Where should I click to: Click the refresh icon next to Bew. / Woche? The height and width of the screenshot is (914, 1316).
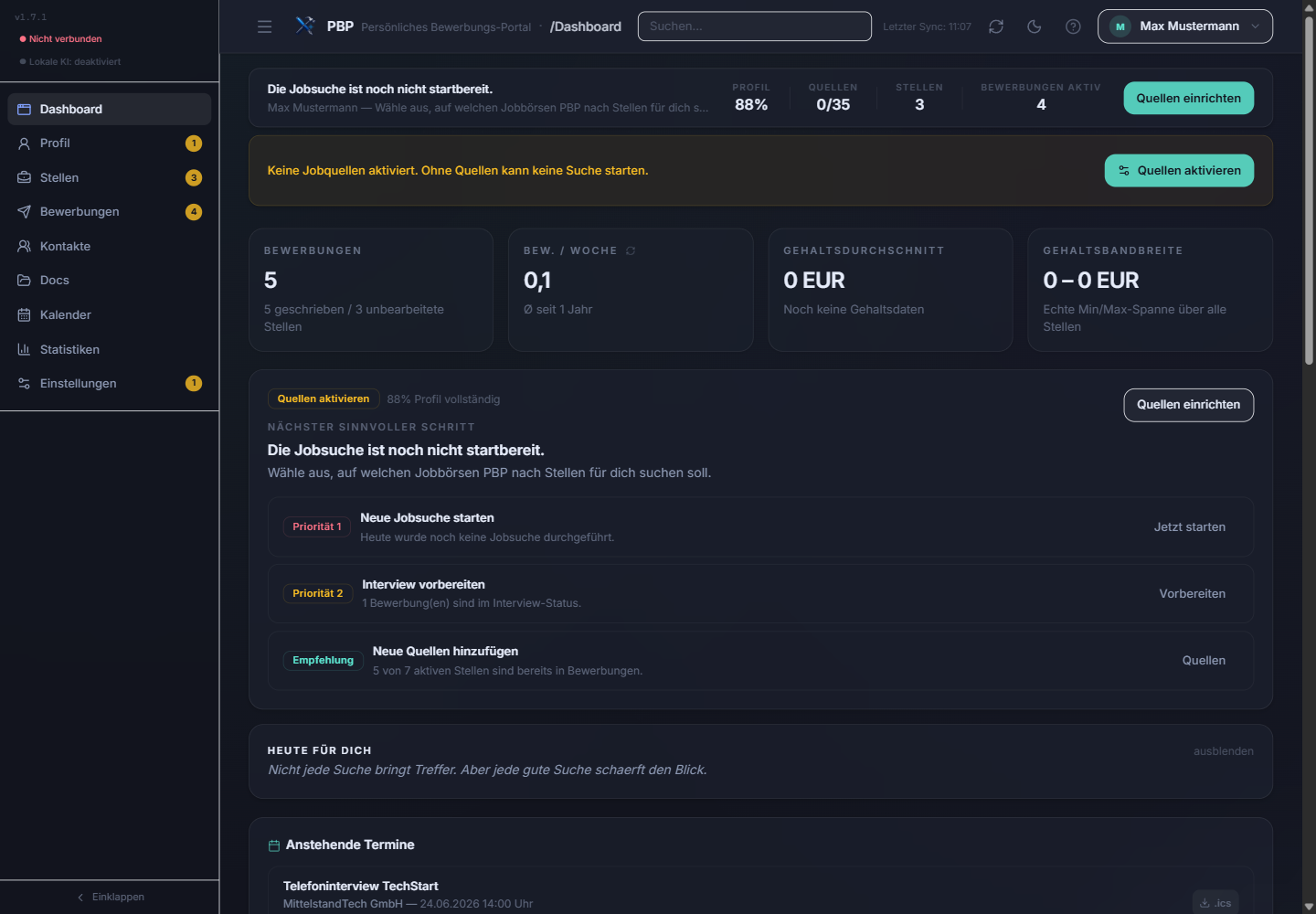click(631, 250)
